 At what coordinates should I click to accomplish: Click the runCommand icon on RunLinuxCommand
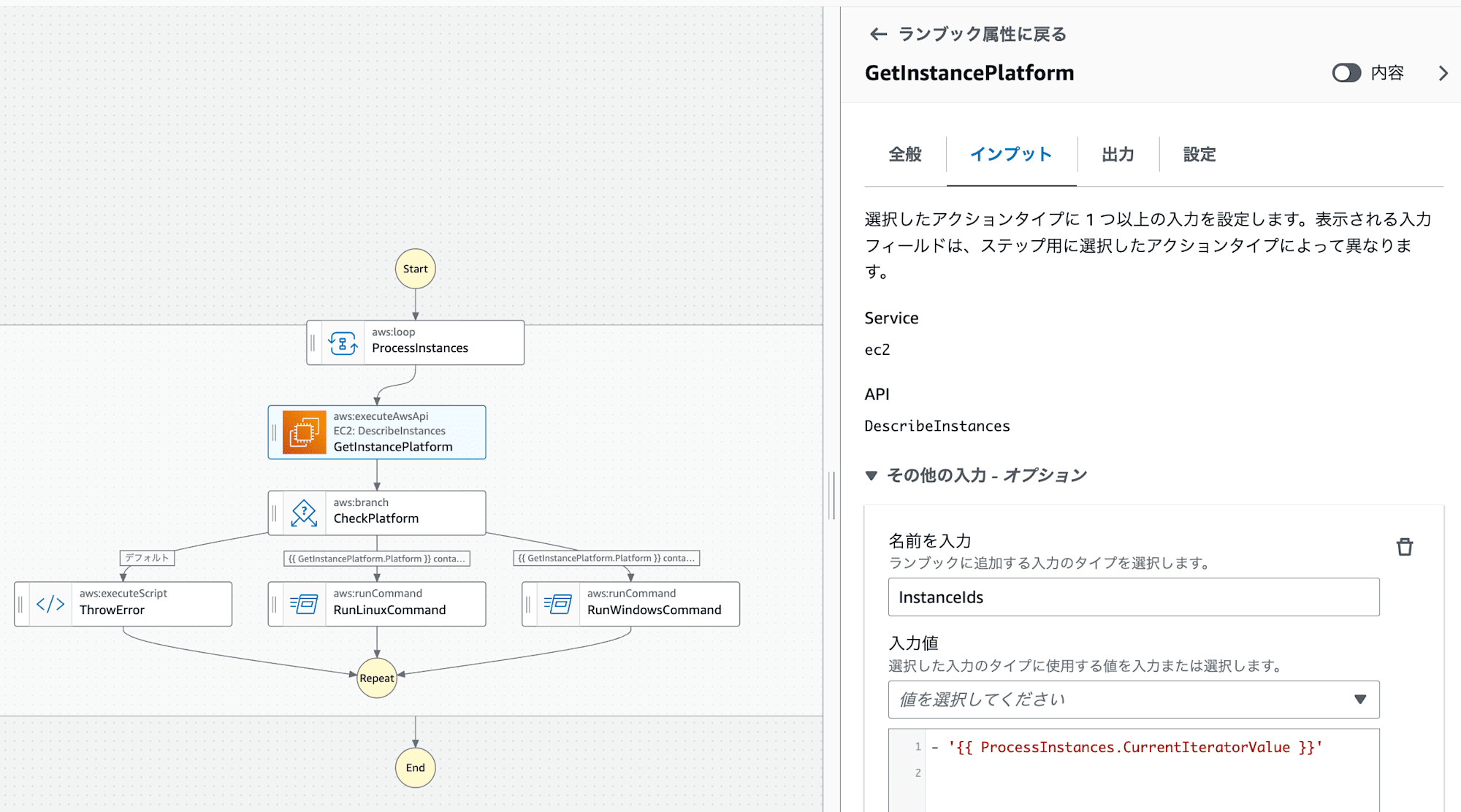click(x=304, y=604)
